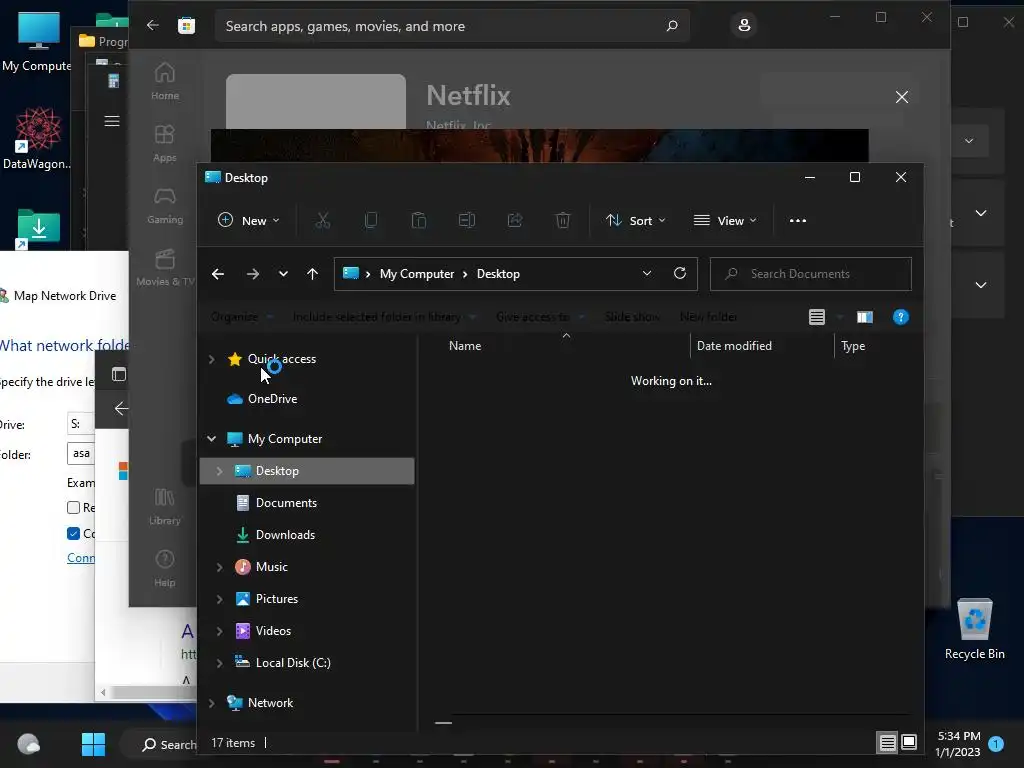The height and width of the screenshot is (768, 1024).
Task: Close the Netflix panel with X button
Action: (x=902, y=97)
